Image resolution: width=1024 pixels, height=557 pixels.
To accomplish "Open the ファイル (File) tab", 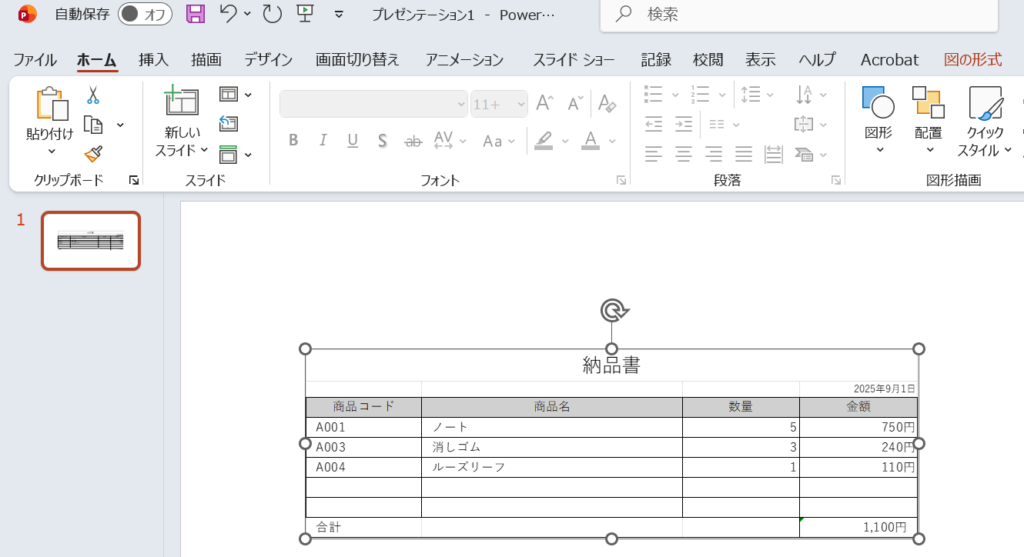I will (35, 59).
